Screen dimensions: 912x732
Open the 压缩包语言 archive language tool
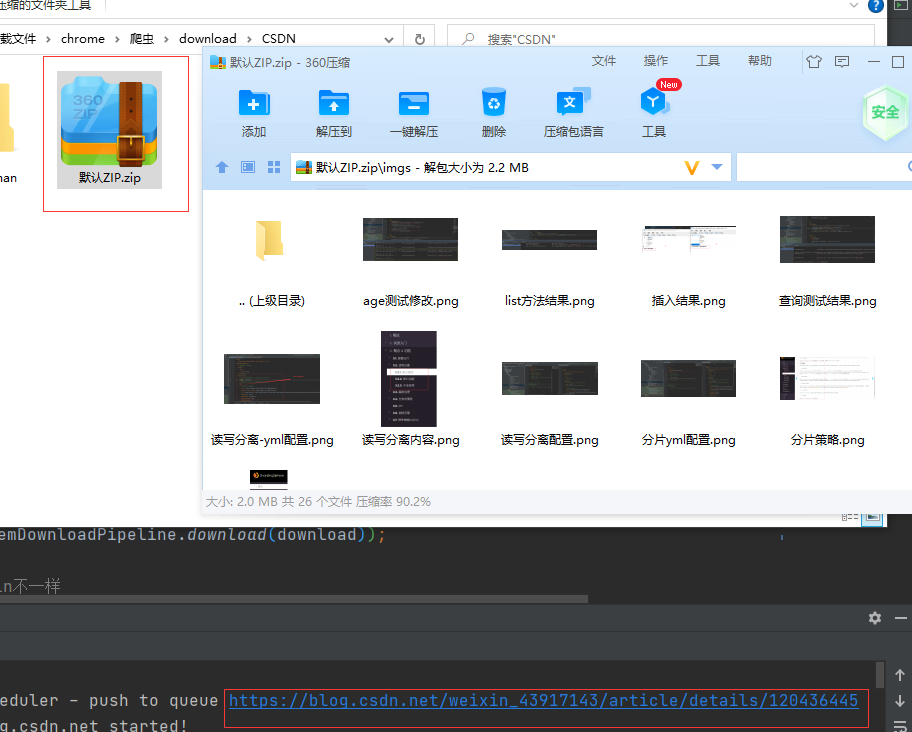point(573,110)
